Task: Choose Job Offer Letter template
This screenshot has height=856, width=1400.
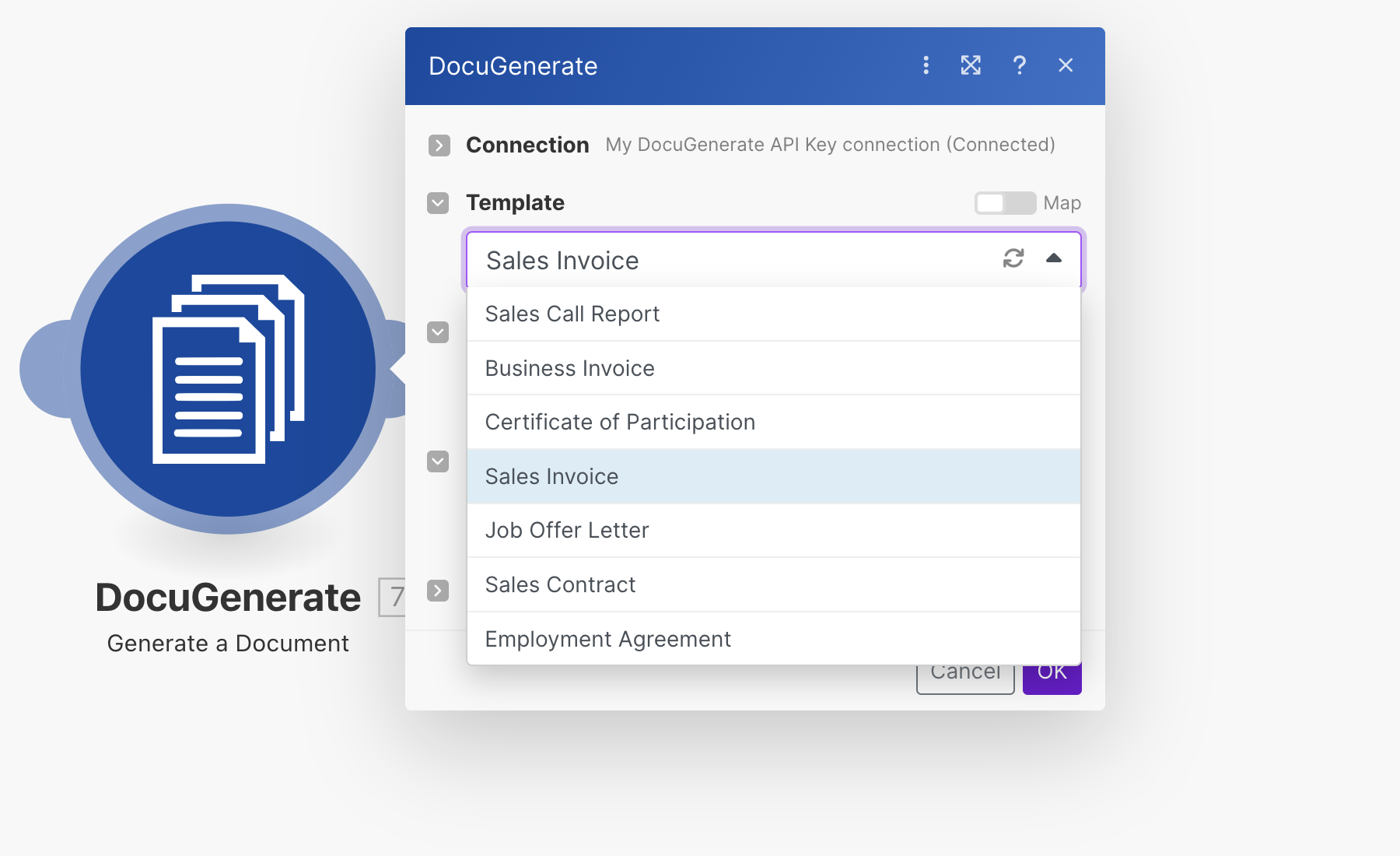Action: [x=774, y=530]
